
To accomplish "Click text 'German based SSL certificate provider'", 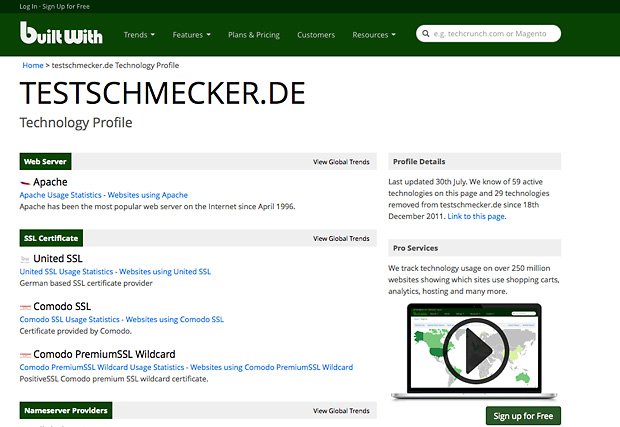I will click(x=86, y=283).
